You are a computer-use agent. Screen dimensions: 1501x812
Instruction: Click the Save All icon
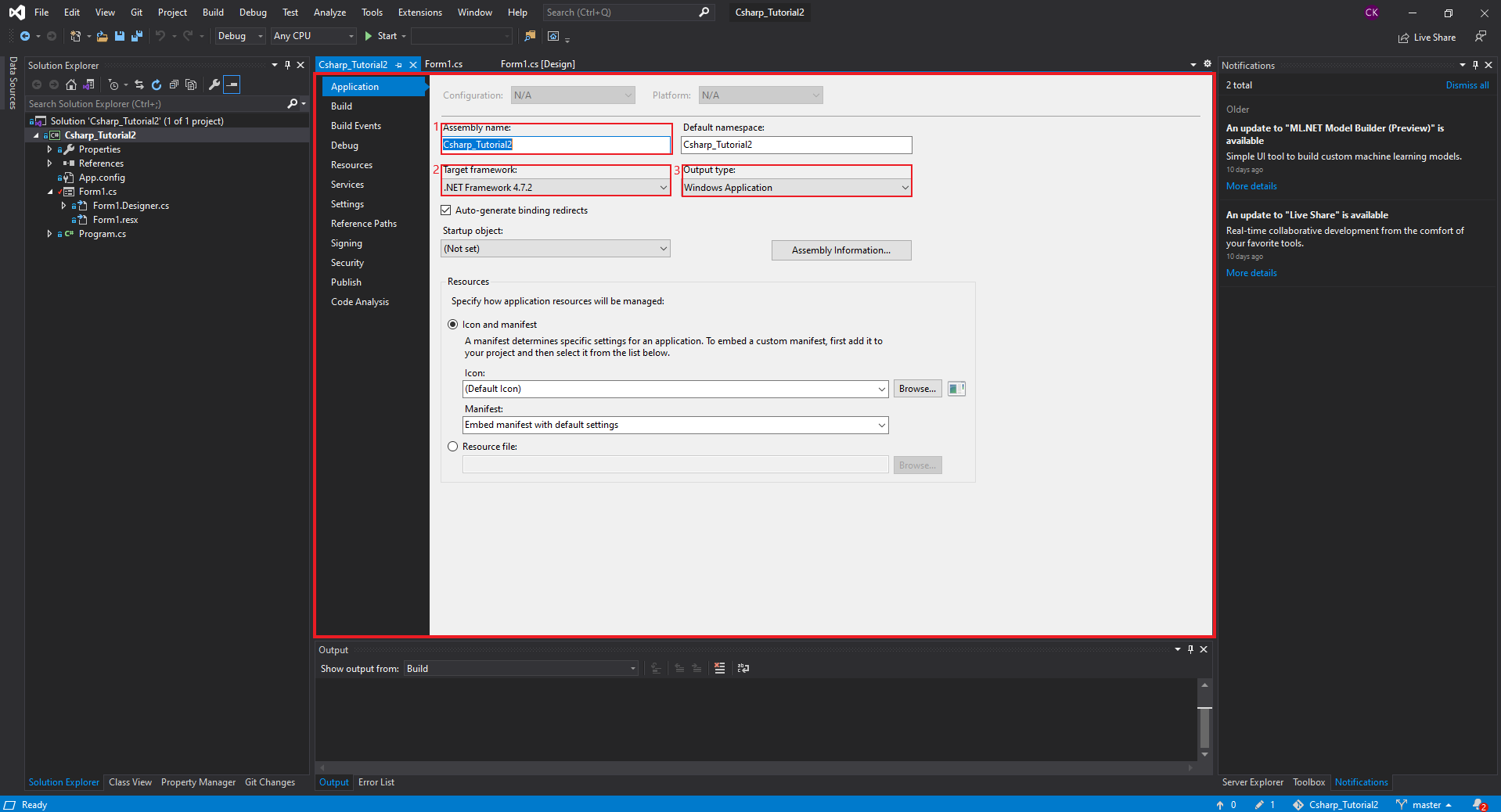[x=137, y=36]
